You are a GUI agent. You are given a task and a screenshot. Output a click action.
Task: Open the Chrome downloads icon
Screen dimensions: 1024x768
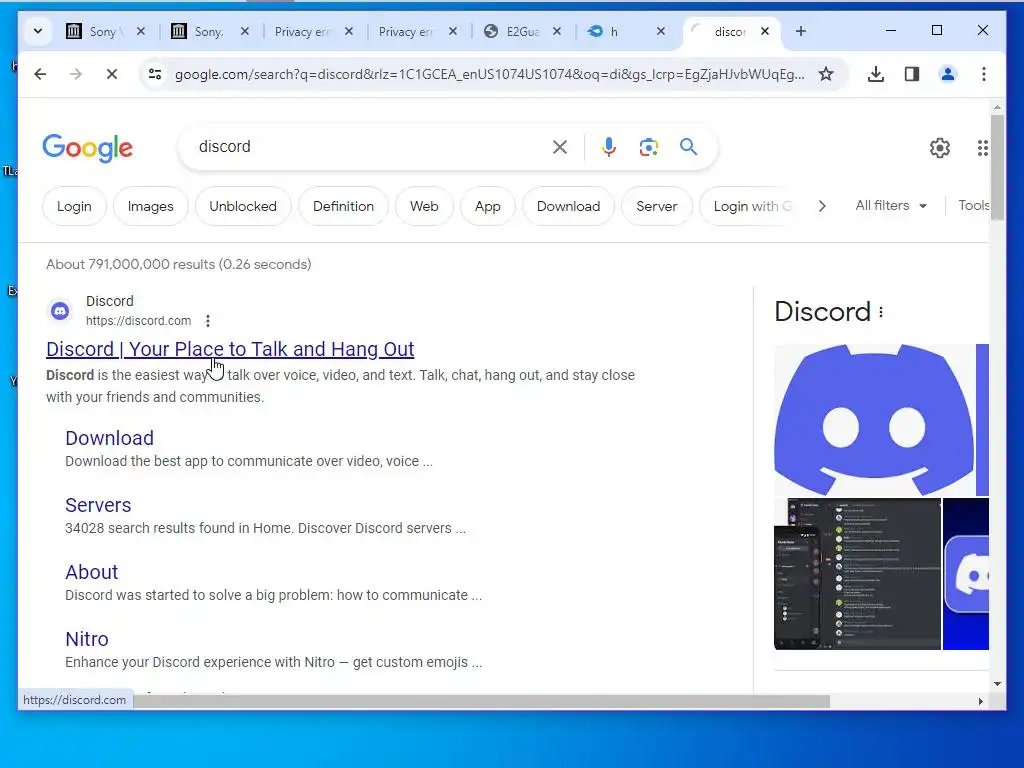point(876,74)
